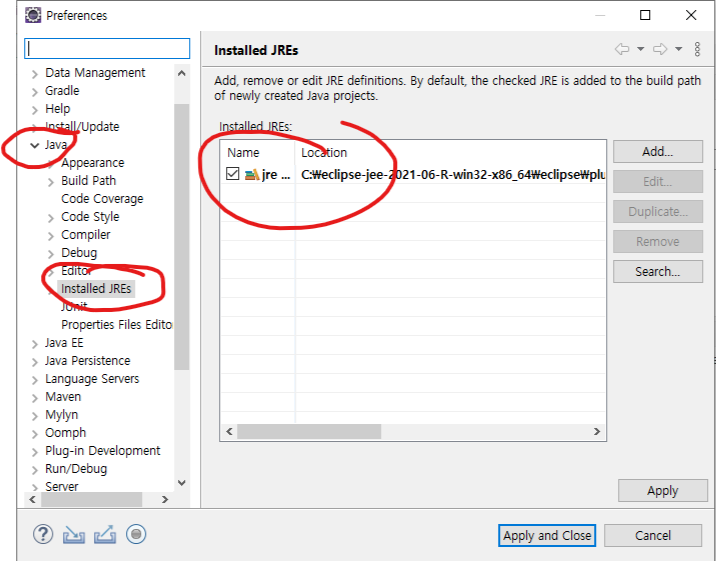
Task: Click Apply and Close
Action: [547, 535]
